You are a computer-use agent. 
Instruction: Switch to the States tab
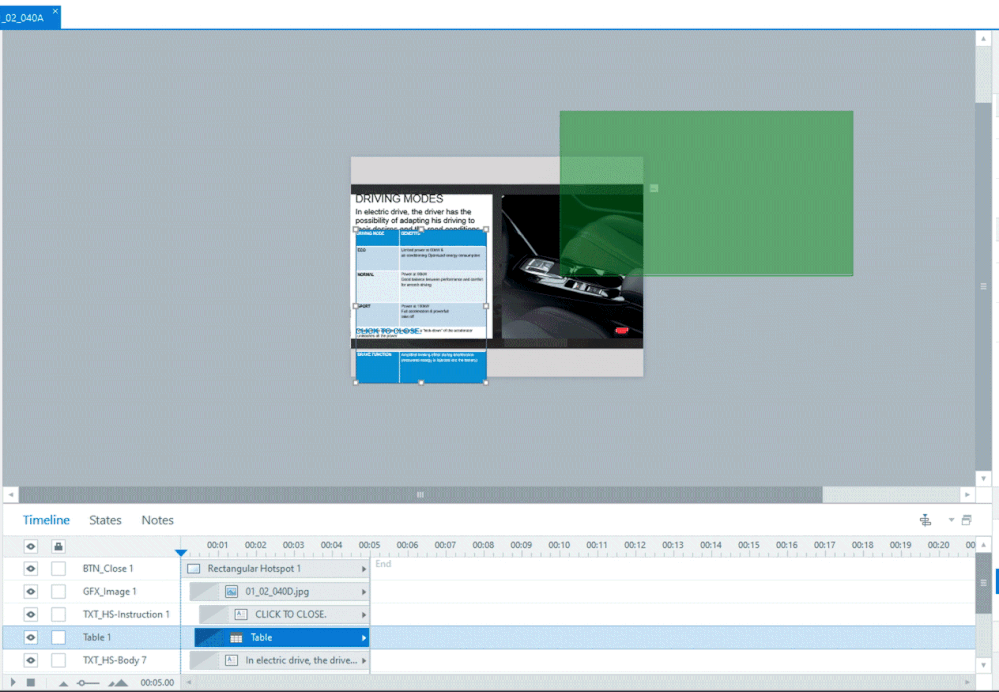tap(105, 520)
